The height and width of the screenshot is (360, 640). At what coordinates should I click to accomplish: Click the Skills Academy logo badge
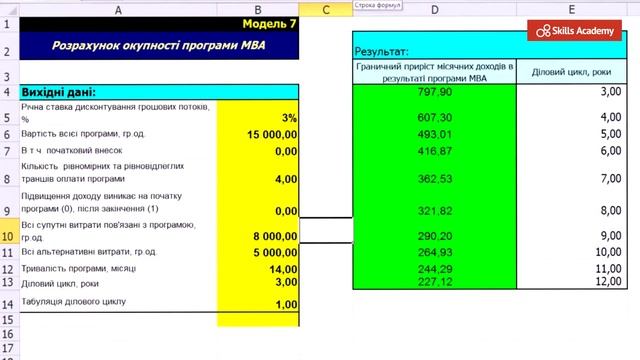click(574, 31)
